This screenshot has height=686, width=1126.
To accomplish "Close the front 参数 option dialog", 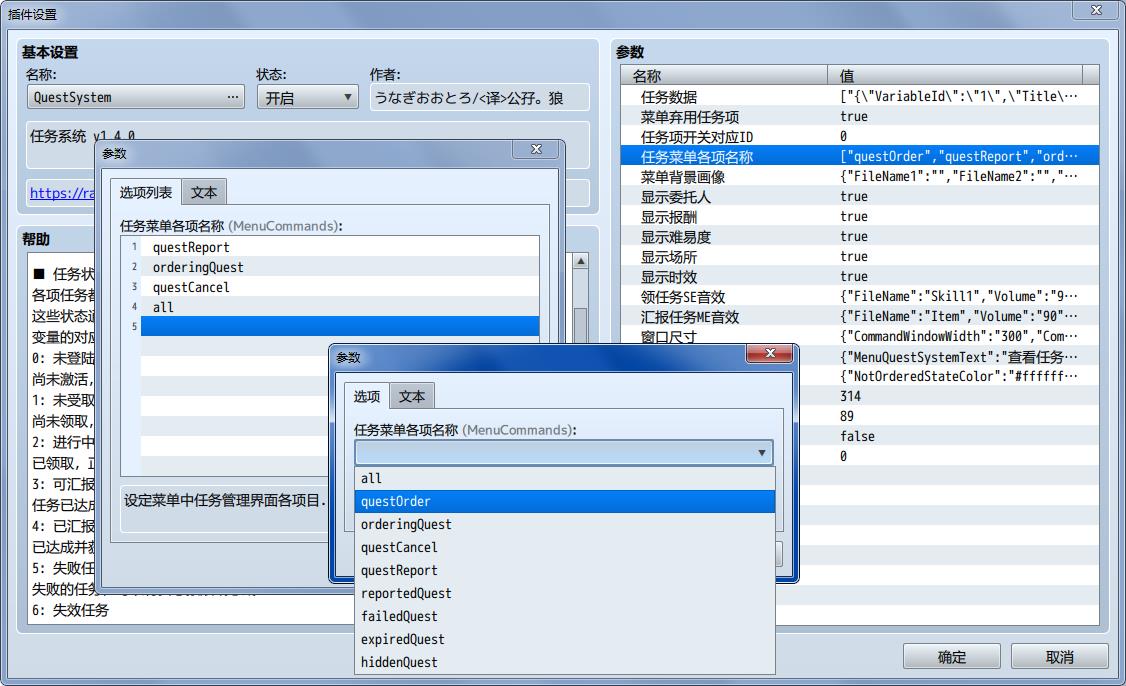I will 770,353.
